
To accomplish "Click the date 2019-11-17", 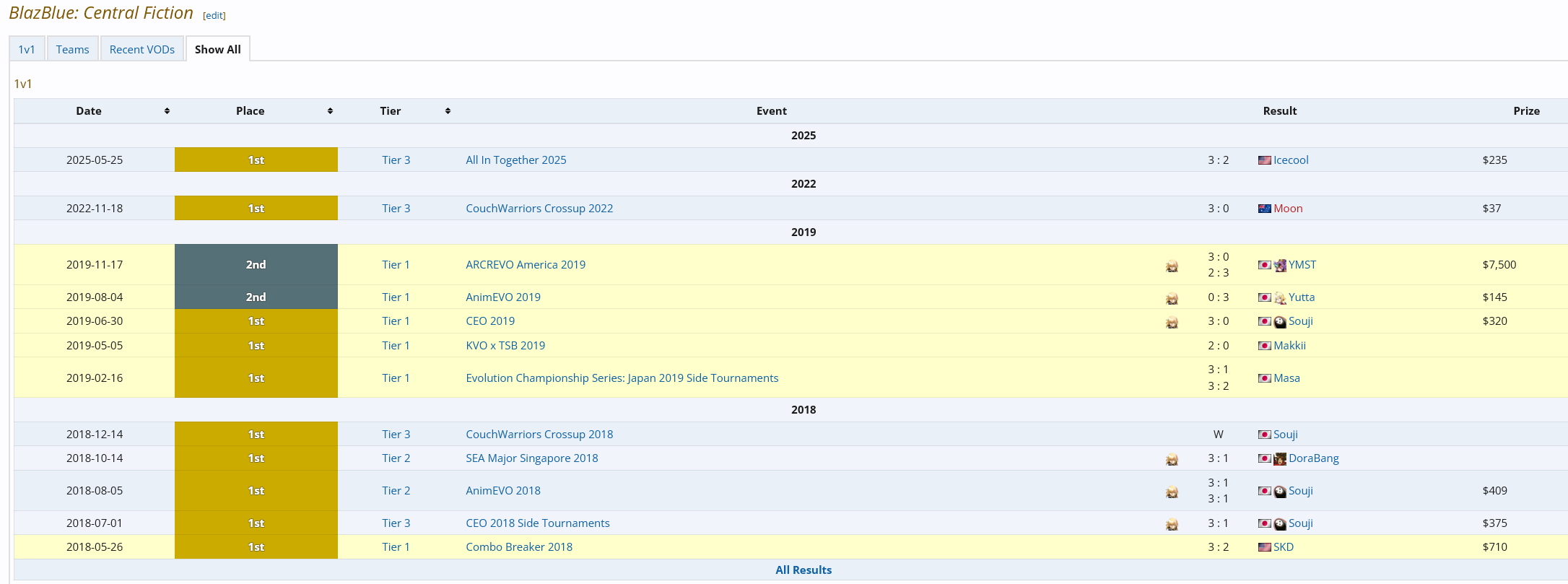I will [95, 265].
